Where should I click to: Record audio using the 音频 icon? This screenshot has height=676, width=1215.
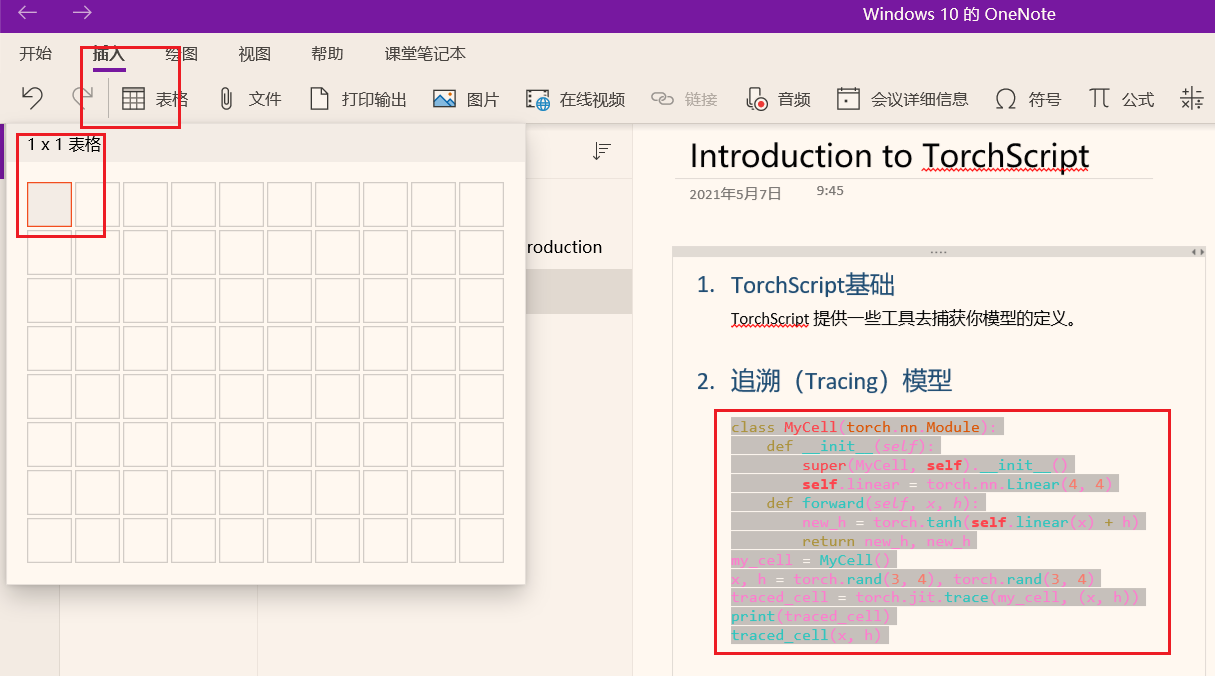[x=756, y=98]
